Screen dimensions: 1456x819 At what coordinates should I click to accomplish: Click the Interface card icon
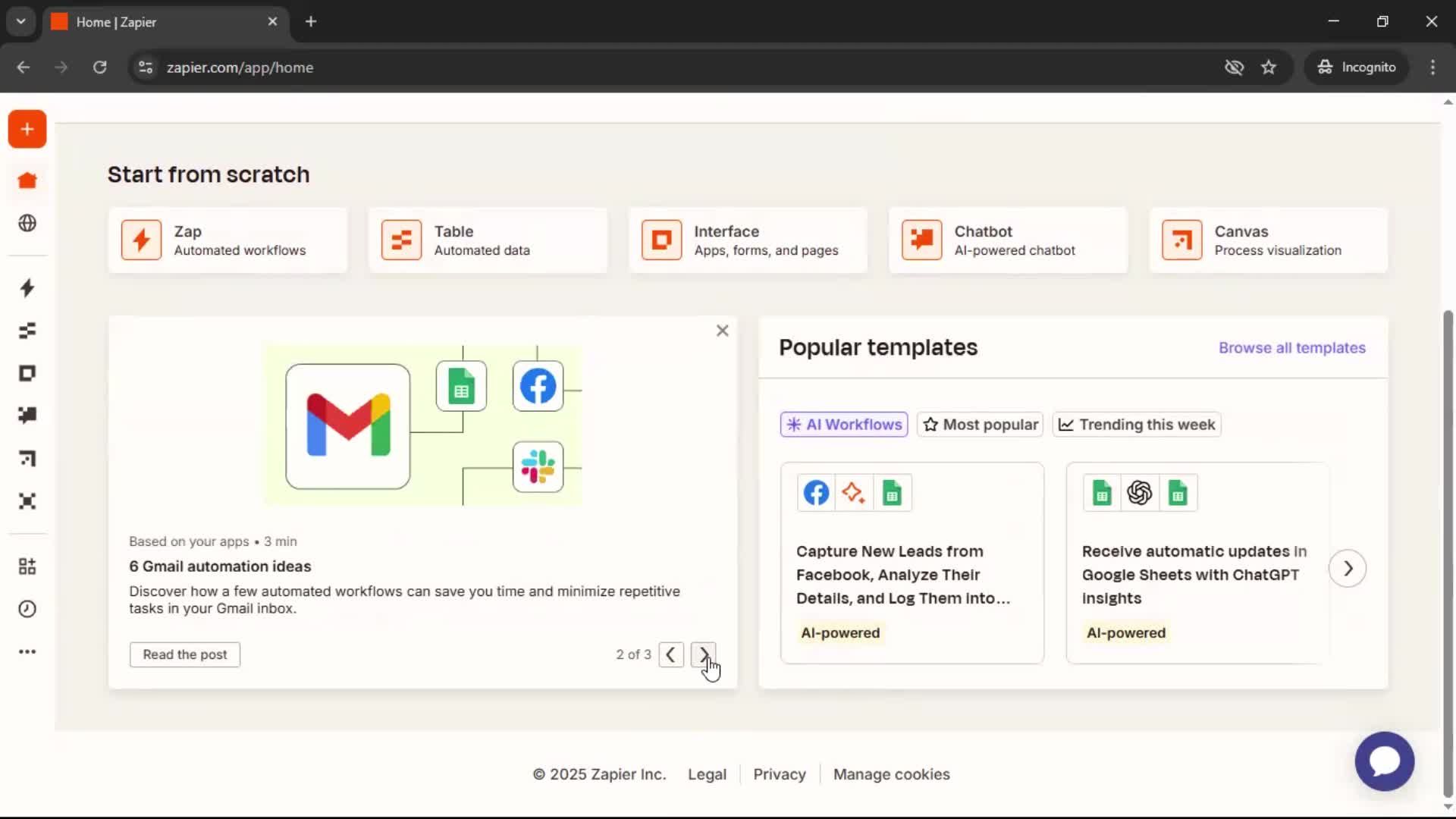(661, 240)
